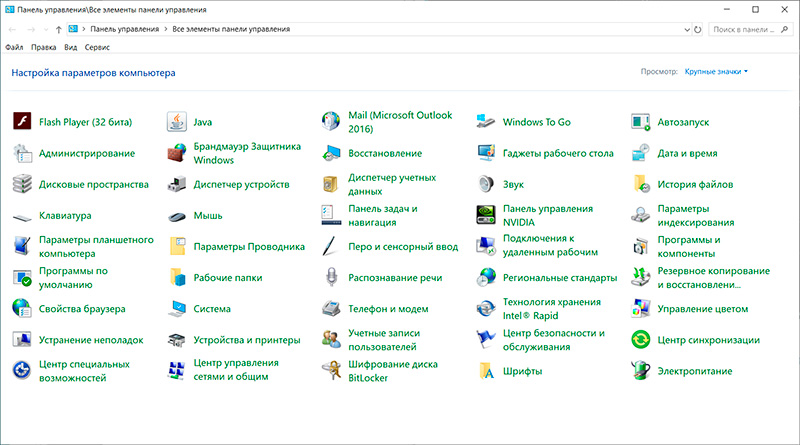
Task: Open the Электропитание icon
Action: (641, 371)
